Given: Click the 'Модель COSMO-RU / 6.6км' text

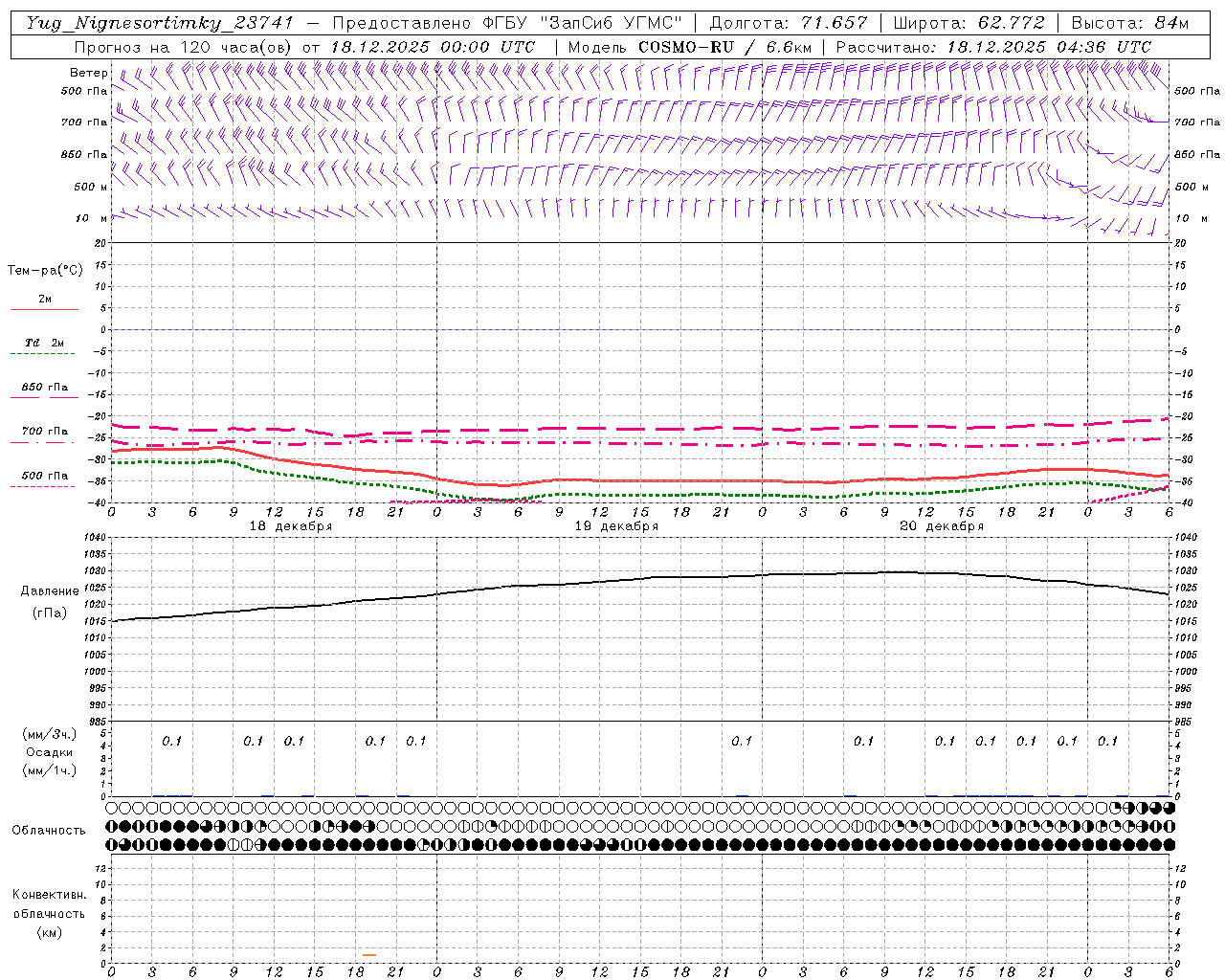Looking at the screenshot, I should coord(690,47).
